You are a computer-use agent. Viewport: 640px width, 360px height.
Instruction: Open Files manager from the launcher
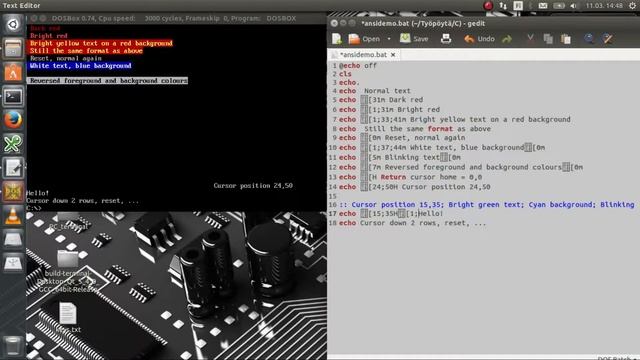tap(13, 49)
